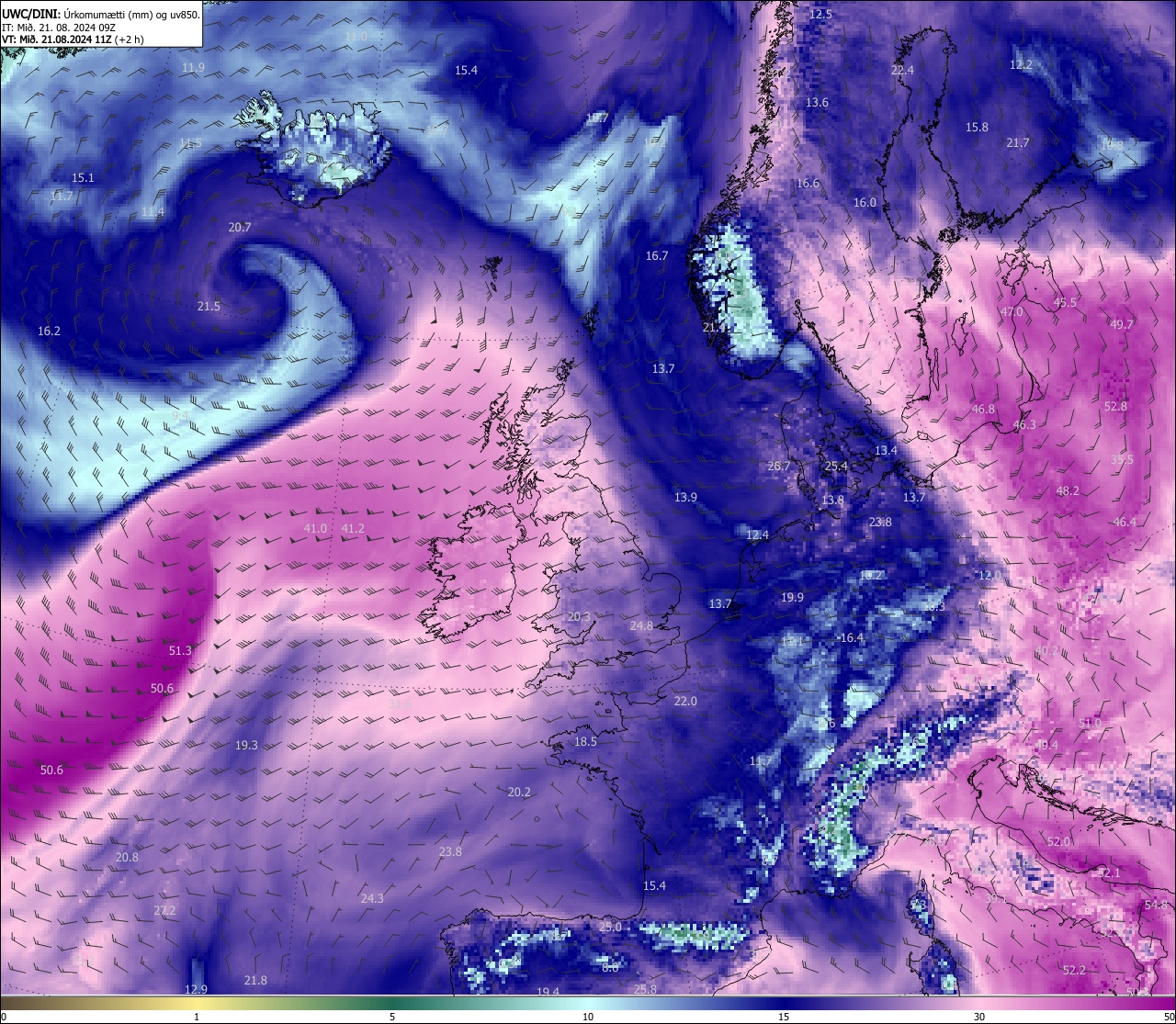Click the map value '12.5'
Image resolution: width=1176 pixels, height=1024 pixels.
point(820,15)
